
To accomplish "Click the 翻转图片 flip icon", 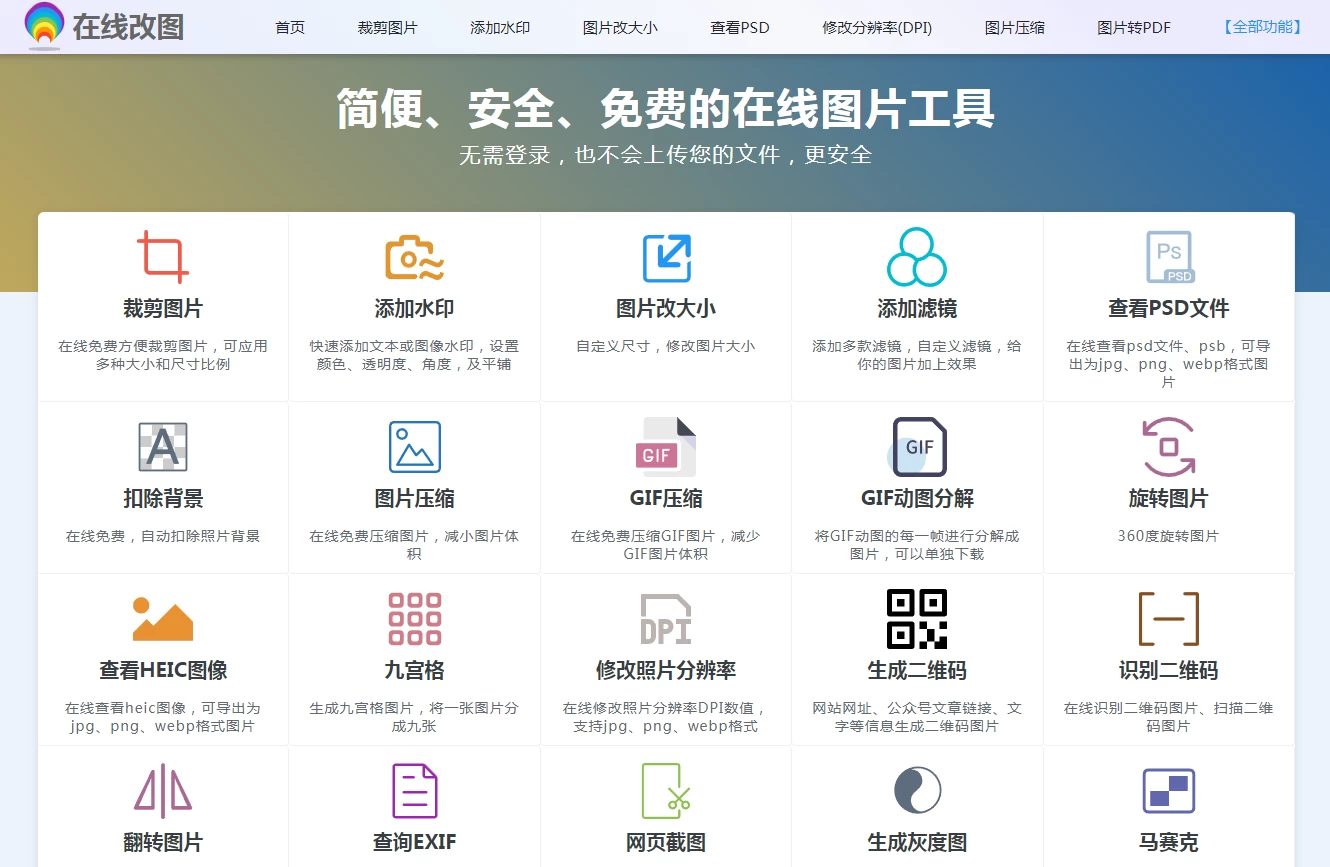I will (x=162, y=789).
